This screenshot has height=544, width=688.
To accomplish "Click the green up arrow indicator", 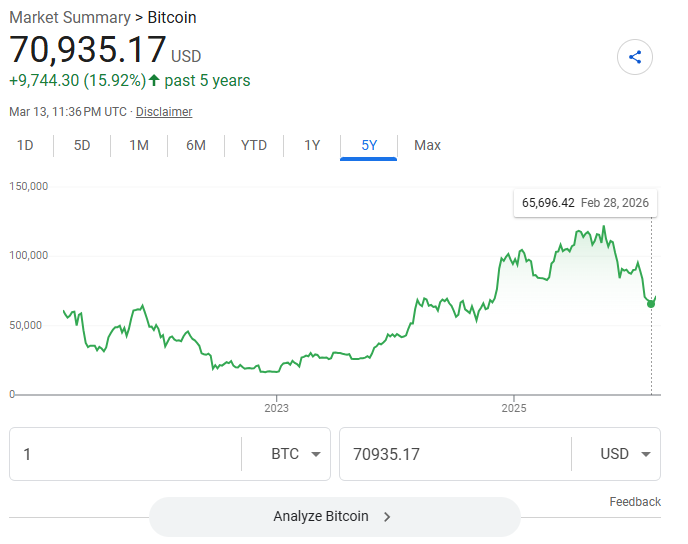I will point(154,80).
